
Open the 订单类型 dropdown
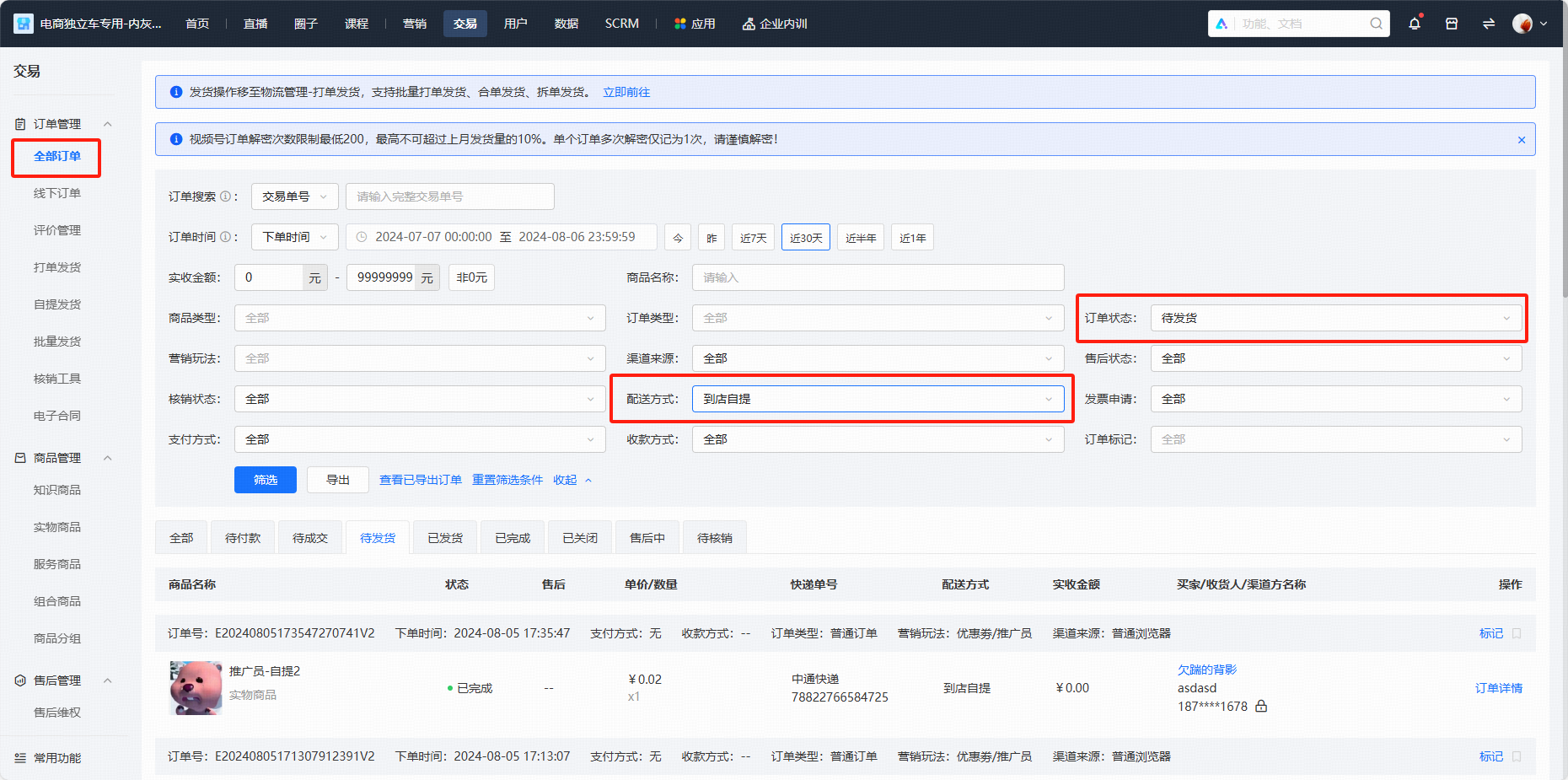[878, 318]
